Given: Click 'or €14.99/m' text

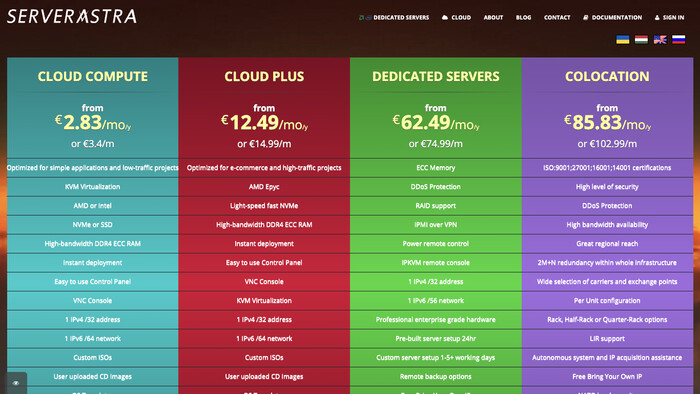Looking at the screenshot, I should click(264, 144).
